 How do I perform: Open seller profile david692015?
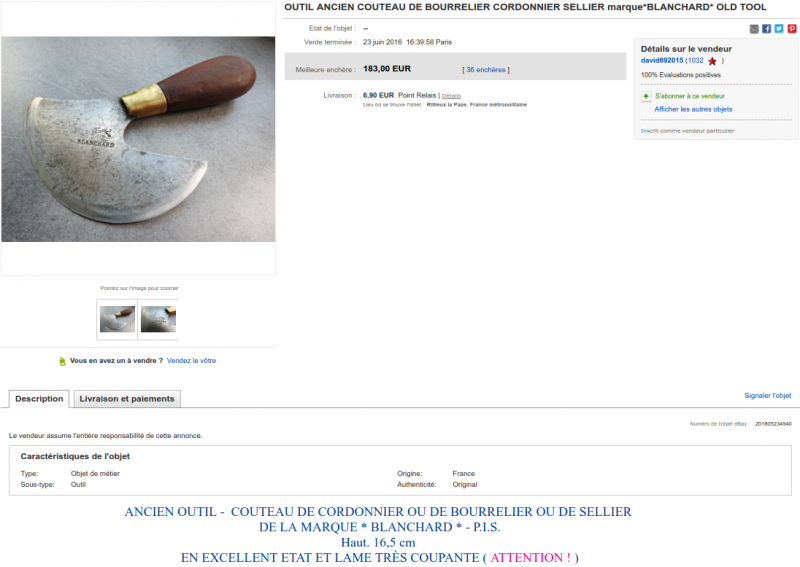point(662,60)
